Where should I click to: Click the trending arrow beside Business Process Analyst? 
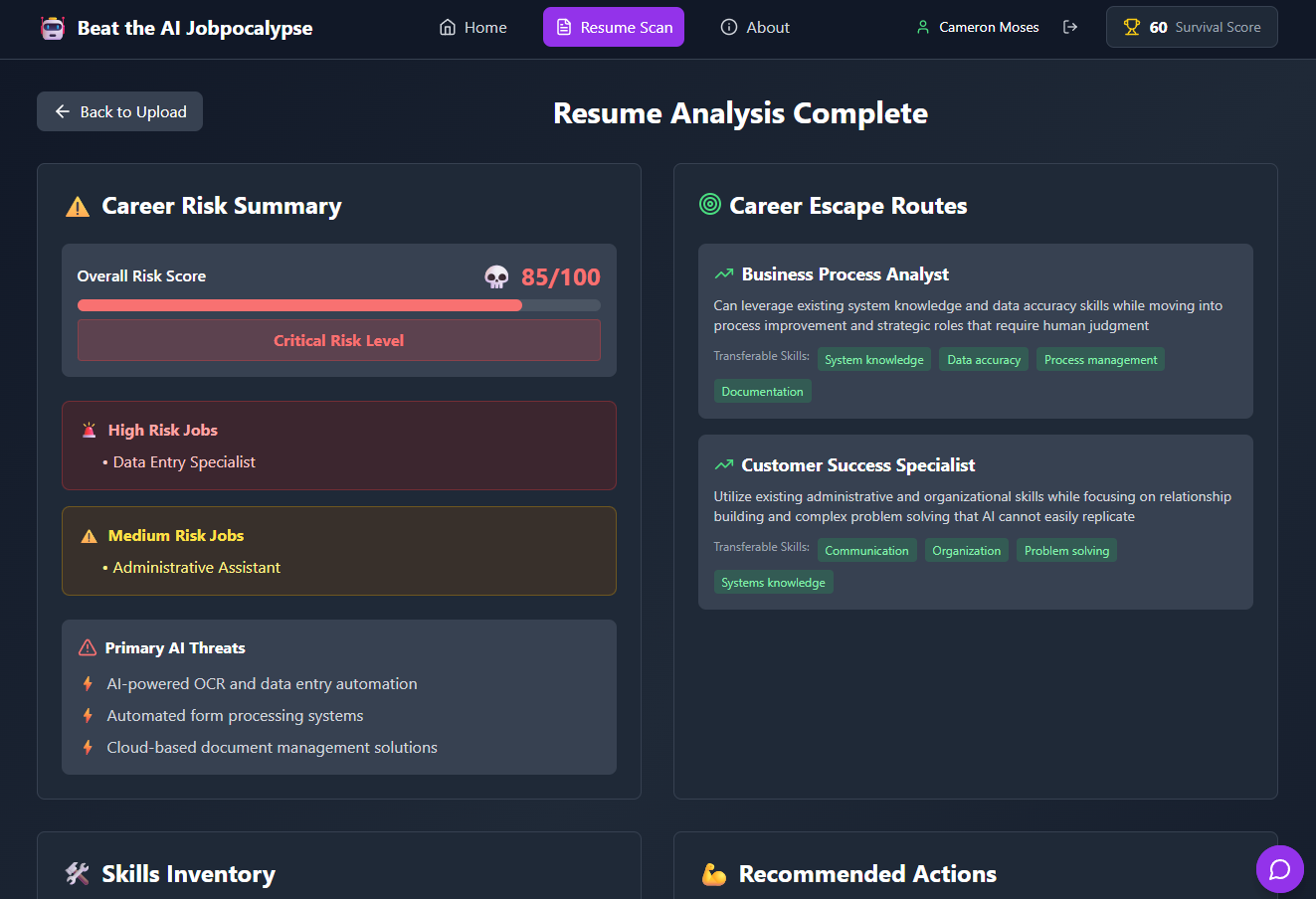723,274
